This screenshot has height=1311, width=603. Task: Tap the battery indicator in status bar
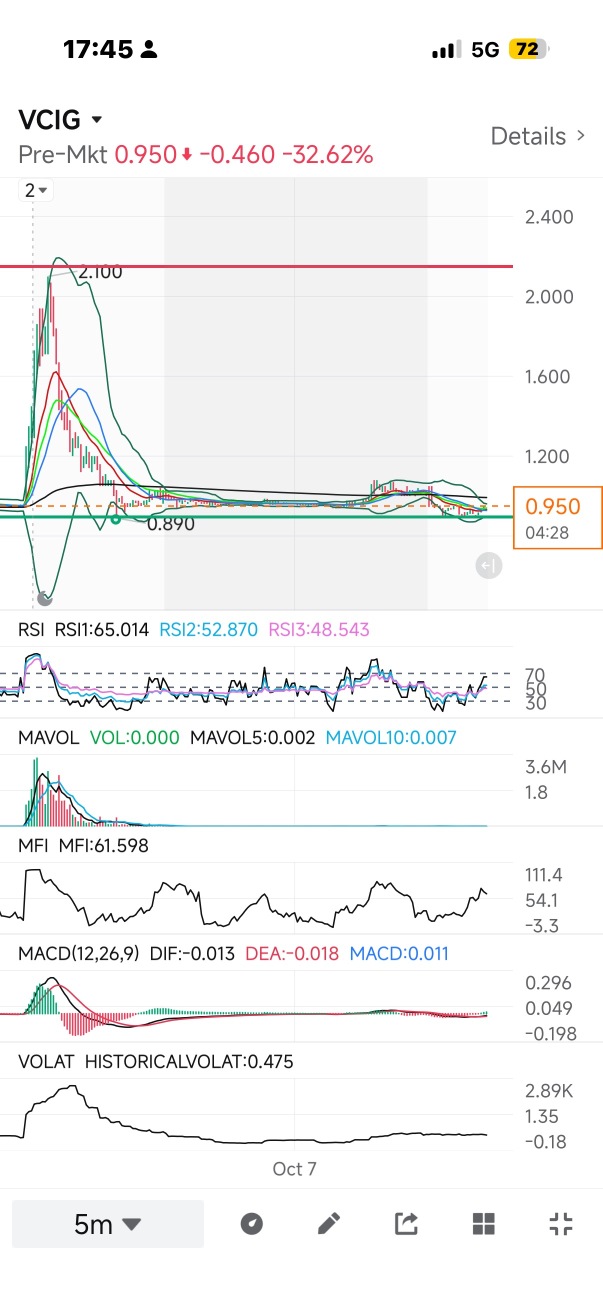point(530,49)
